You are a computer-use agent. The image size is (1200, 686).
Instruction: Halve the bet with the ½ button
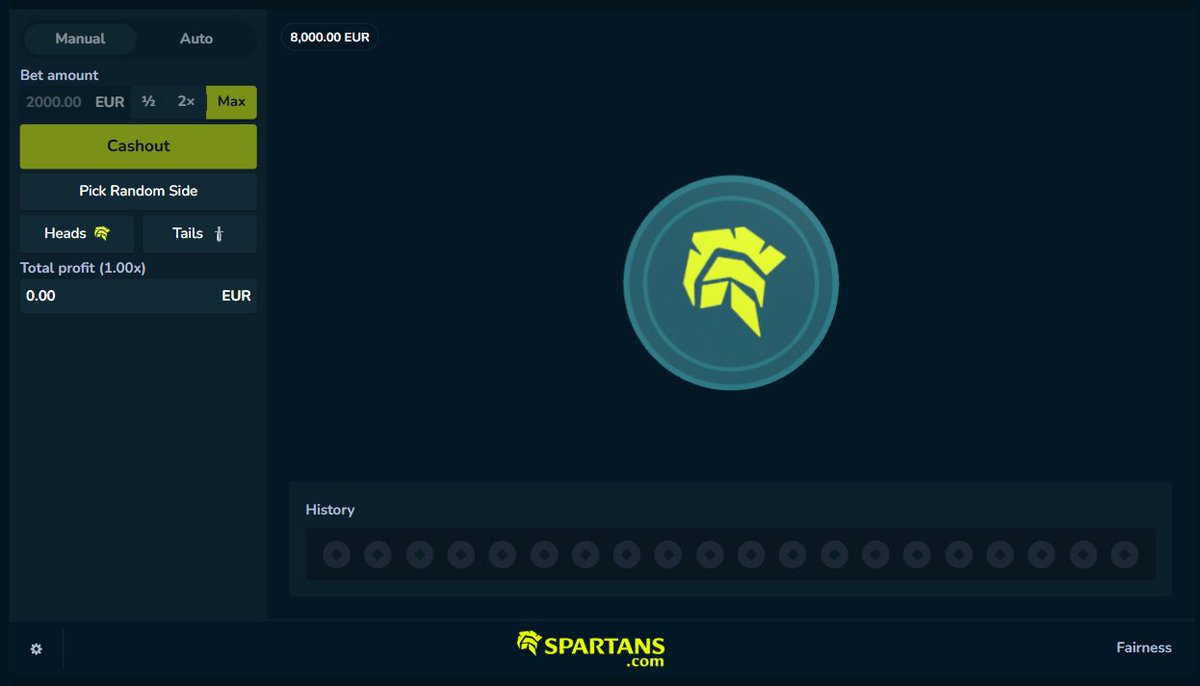pos(148,102)
